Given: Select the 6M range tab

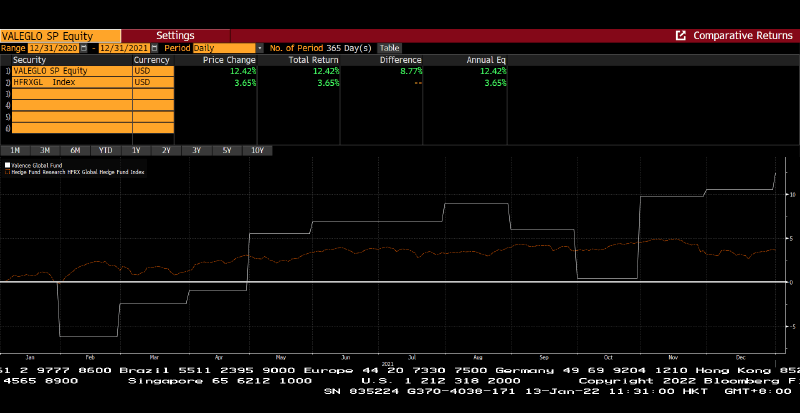Looking at the screenshot, I should [76, 151].
